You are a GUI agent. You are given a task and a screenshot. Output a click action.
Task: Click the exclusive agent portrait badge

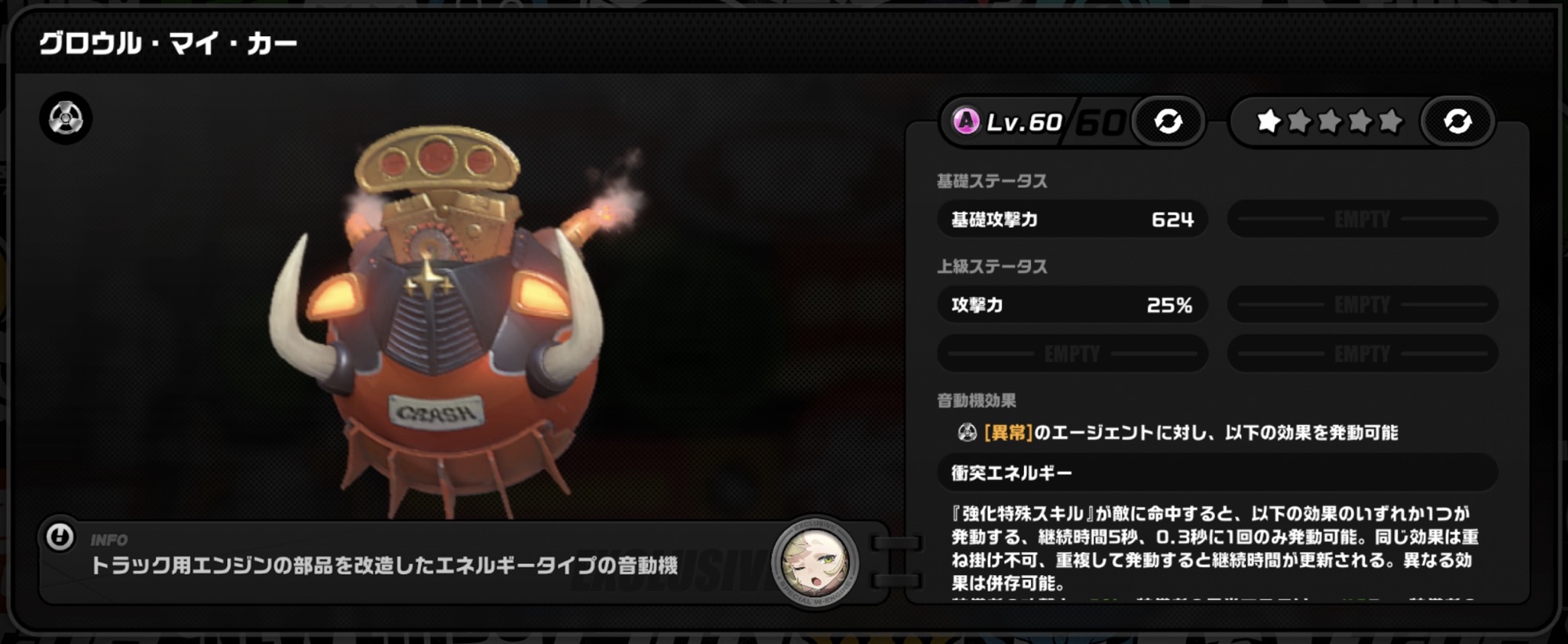tap(815, 562)
